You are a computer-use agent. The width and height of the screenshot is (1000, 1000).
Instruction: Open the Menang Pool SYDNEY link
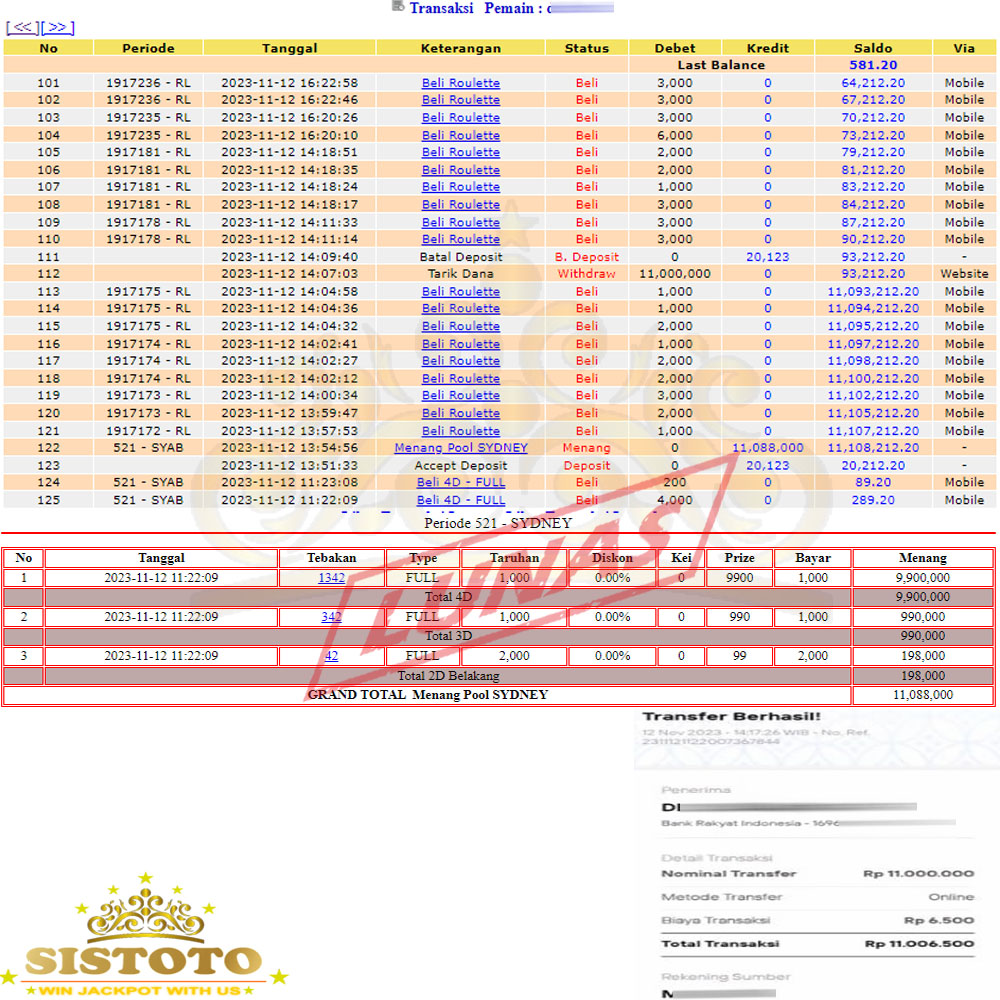(460, 448)
